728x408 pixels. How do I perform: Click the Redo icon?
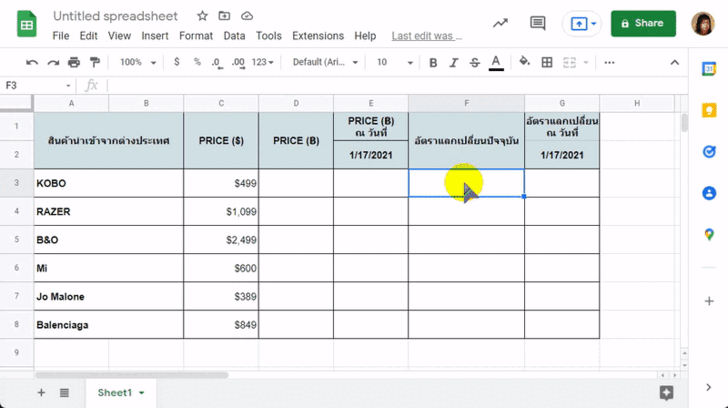[x=53, y=62]
